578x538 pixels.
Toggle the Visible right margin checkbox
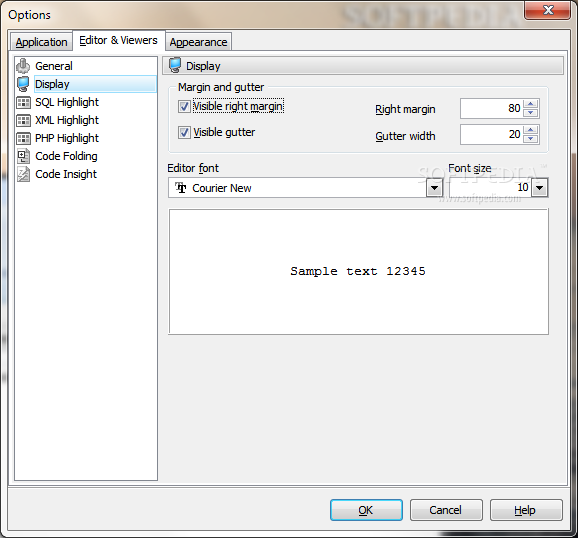(184, 107)
